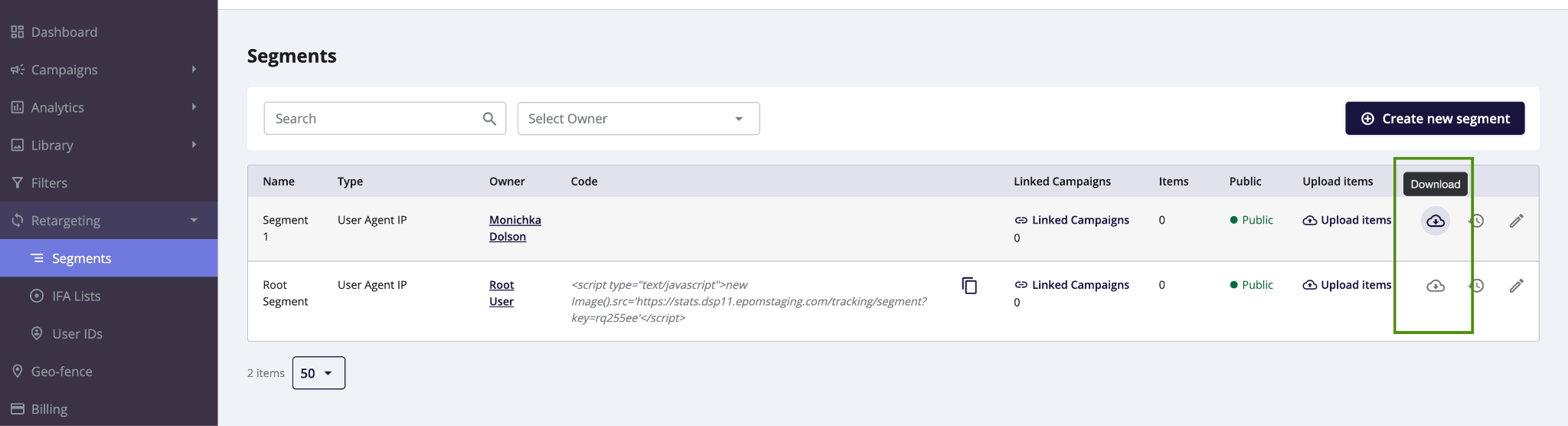
Task: Expand the Analytics submenu arrow
Action: [194, 106]
